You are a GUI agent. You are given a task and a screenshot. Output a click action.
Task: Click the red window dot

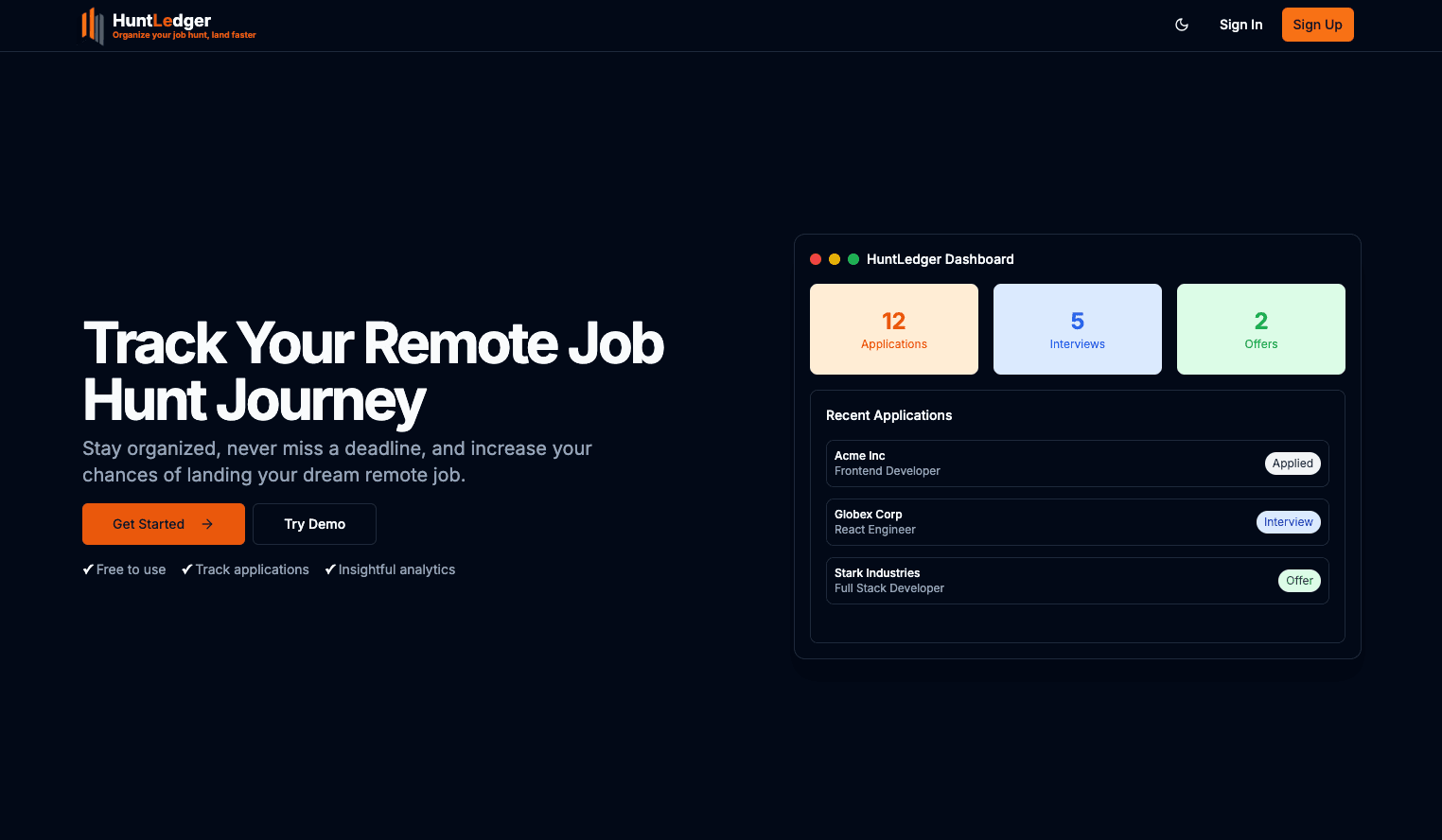point(816,259)
